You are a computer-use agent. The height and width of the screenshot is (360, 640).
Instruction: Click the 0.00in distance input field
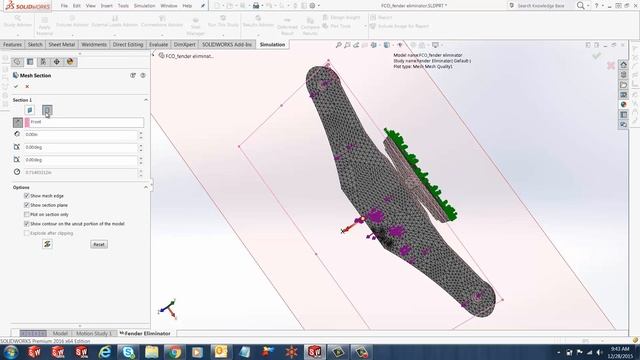point(80,134)
